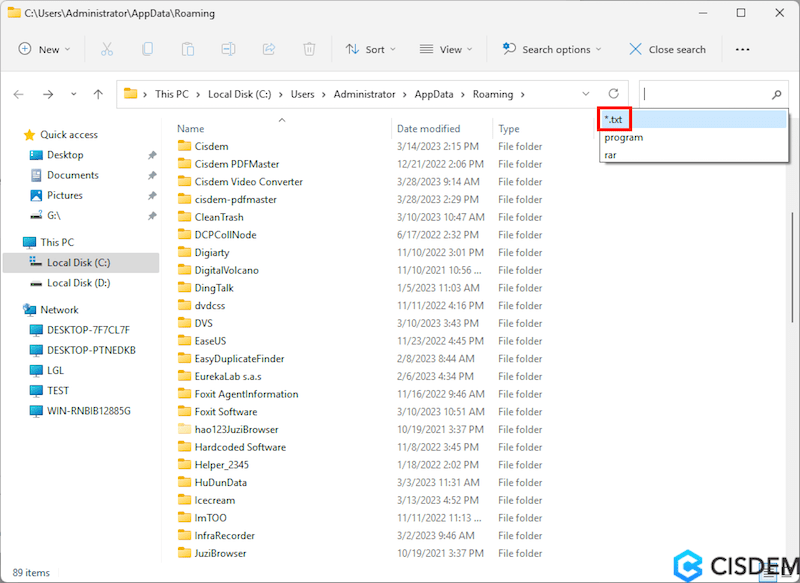Refresh the current folder view
Screen dimensions: 800x583
613,94
